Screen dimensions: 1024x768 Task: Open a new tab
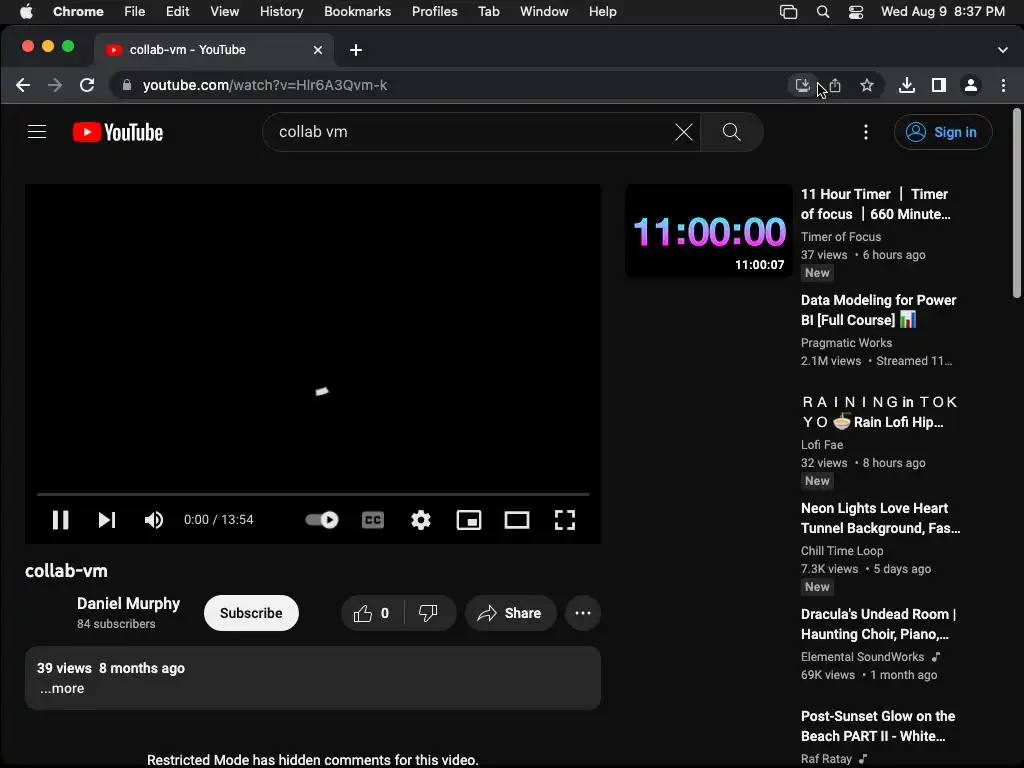[356, 50]
